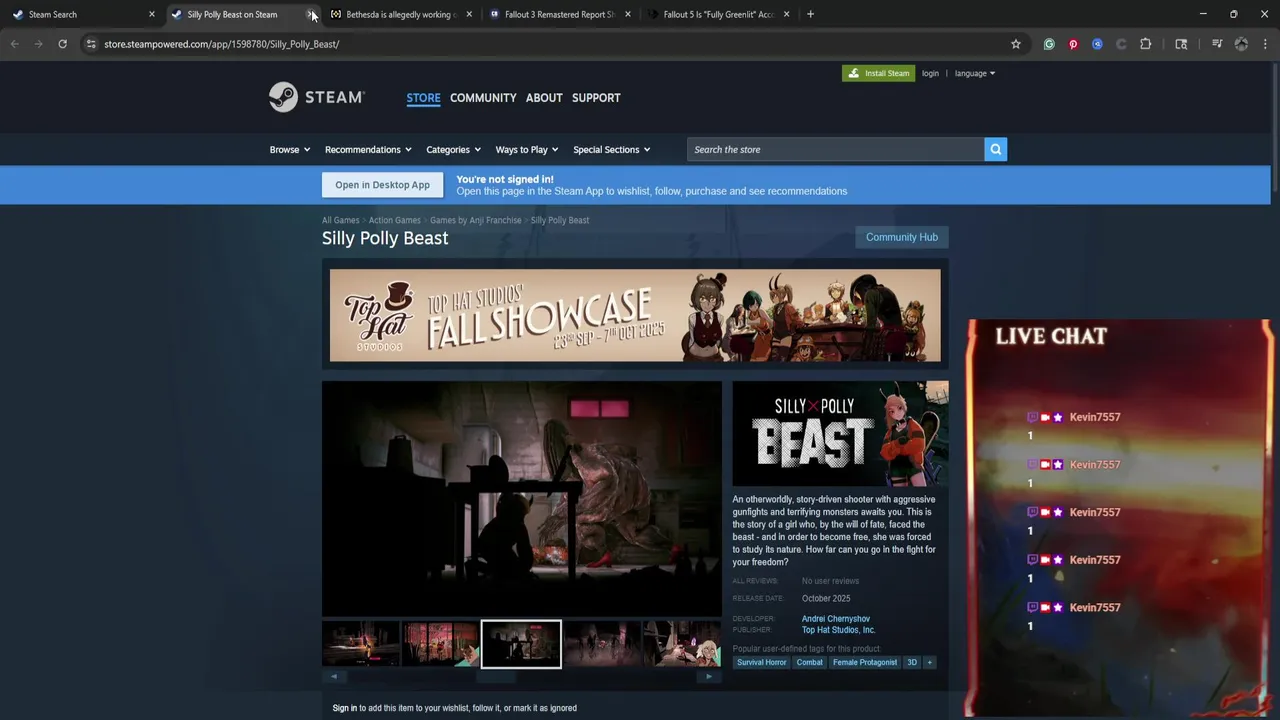Click the login link
The image size is (1280, 720).
pos(930,73)
